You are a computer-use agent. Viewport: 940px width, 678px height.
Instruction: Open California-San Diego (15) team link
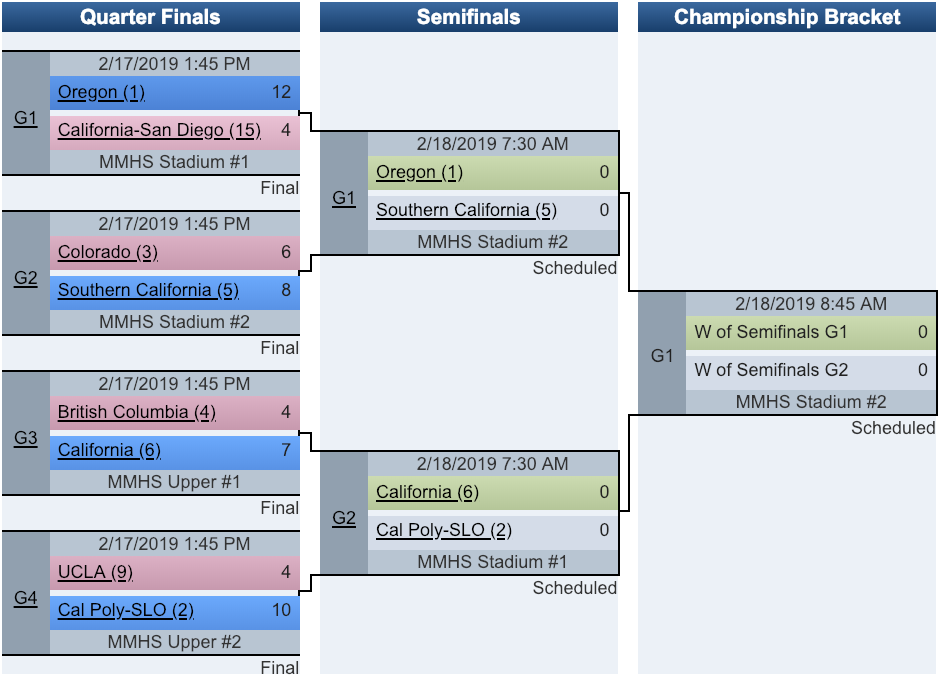pos(159,130)
